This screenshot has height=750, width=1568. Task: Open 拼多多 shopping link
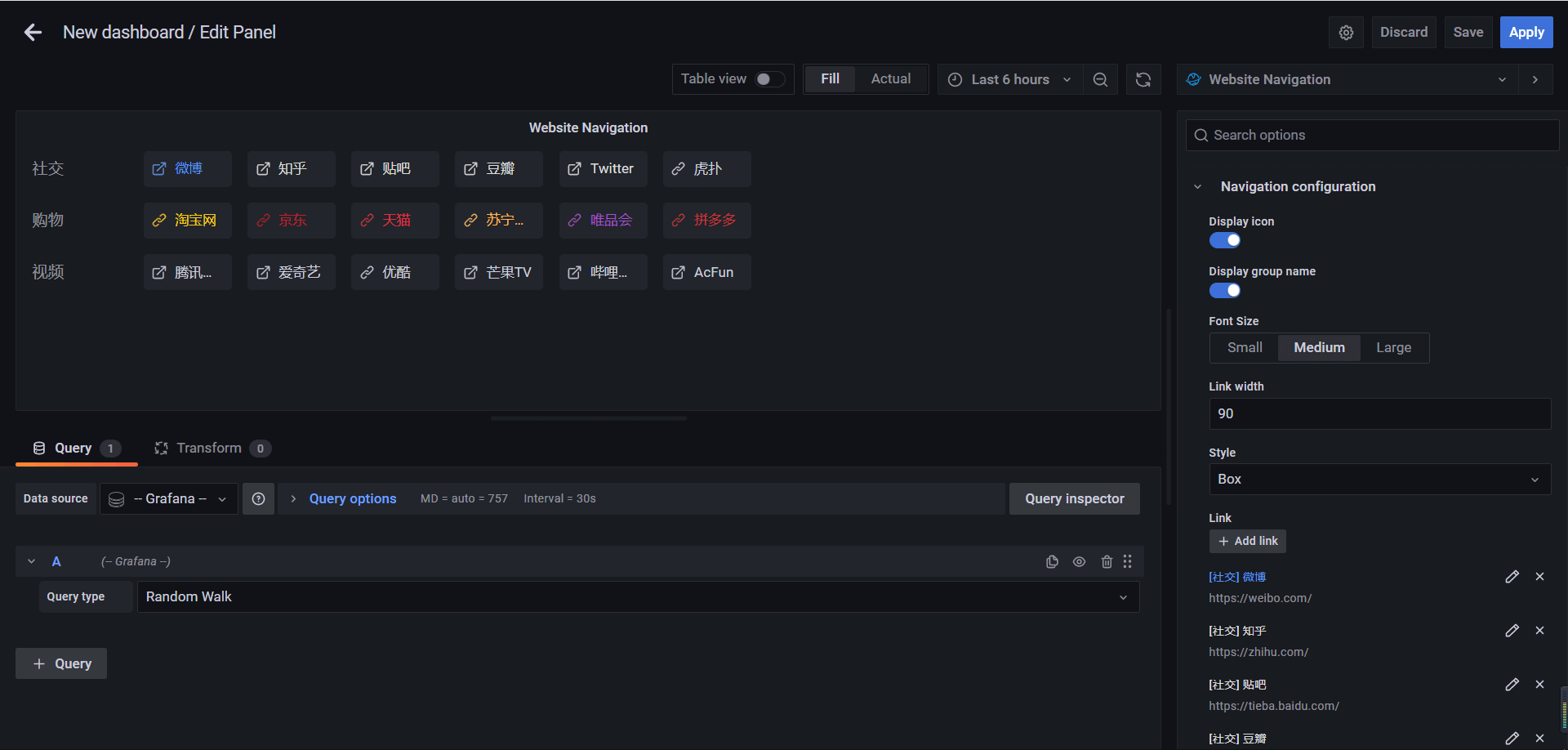tap(707, 221)
